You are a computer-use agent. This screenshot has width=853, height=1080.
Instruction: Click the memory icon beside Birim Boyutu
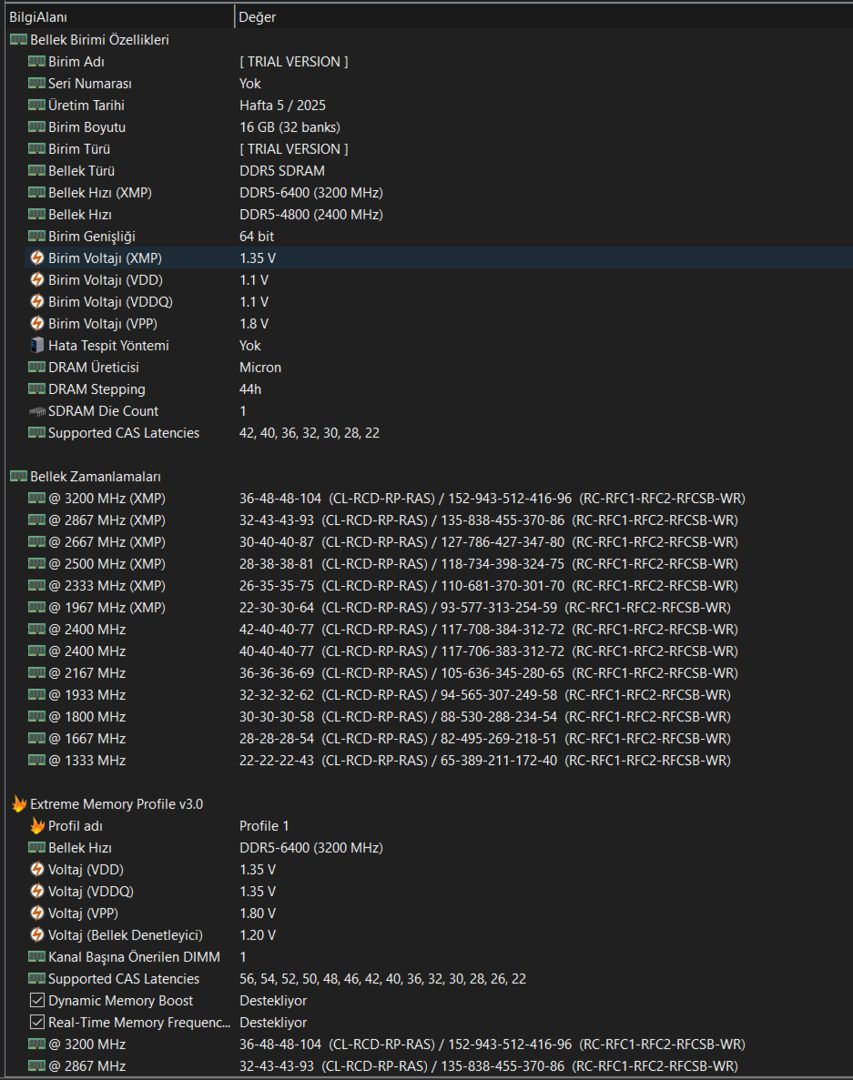coord(37,127)
